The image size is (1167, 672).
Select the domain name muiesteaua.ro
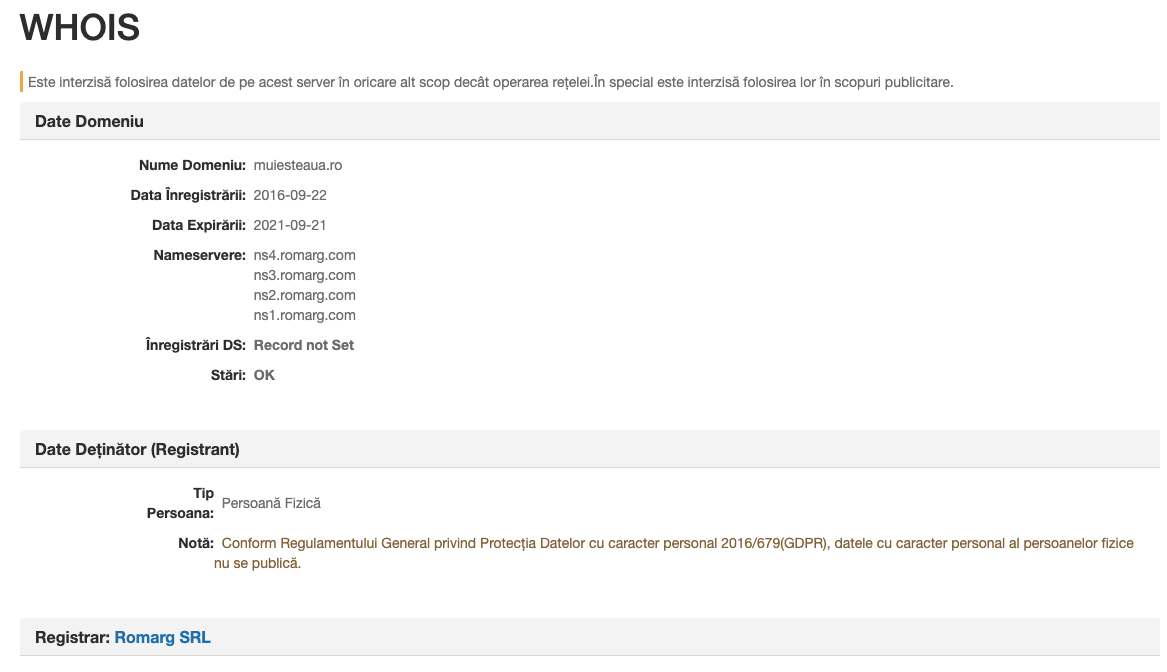coord(298,164)
